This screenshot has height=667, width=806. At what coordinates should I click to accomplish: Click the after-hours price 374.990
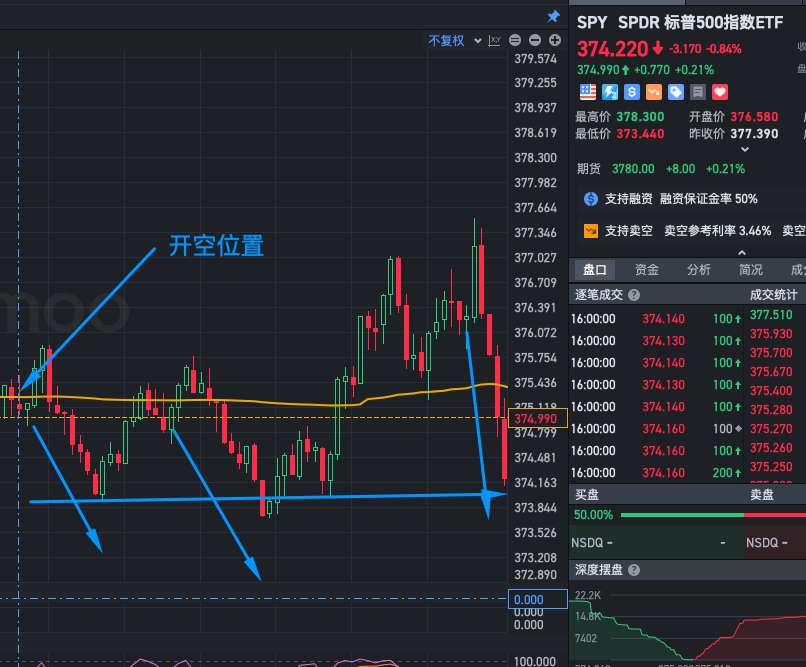click(598, 70)
